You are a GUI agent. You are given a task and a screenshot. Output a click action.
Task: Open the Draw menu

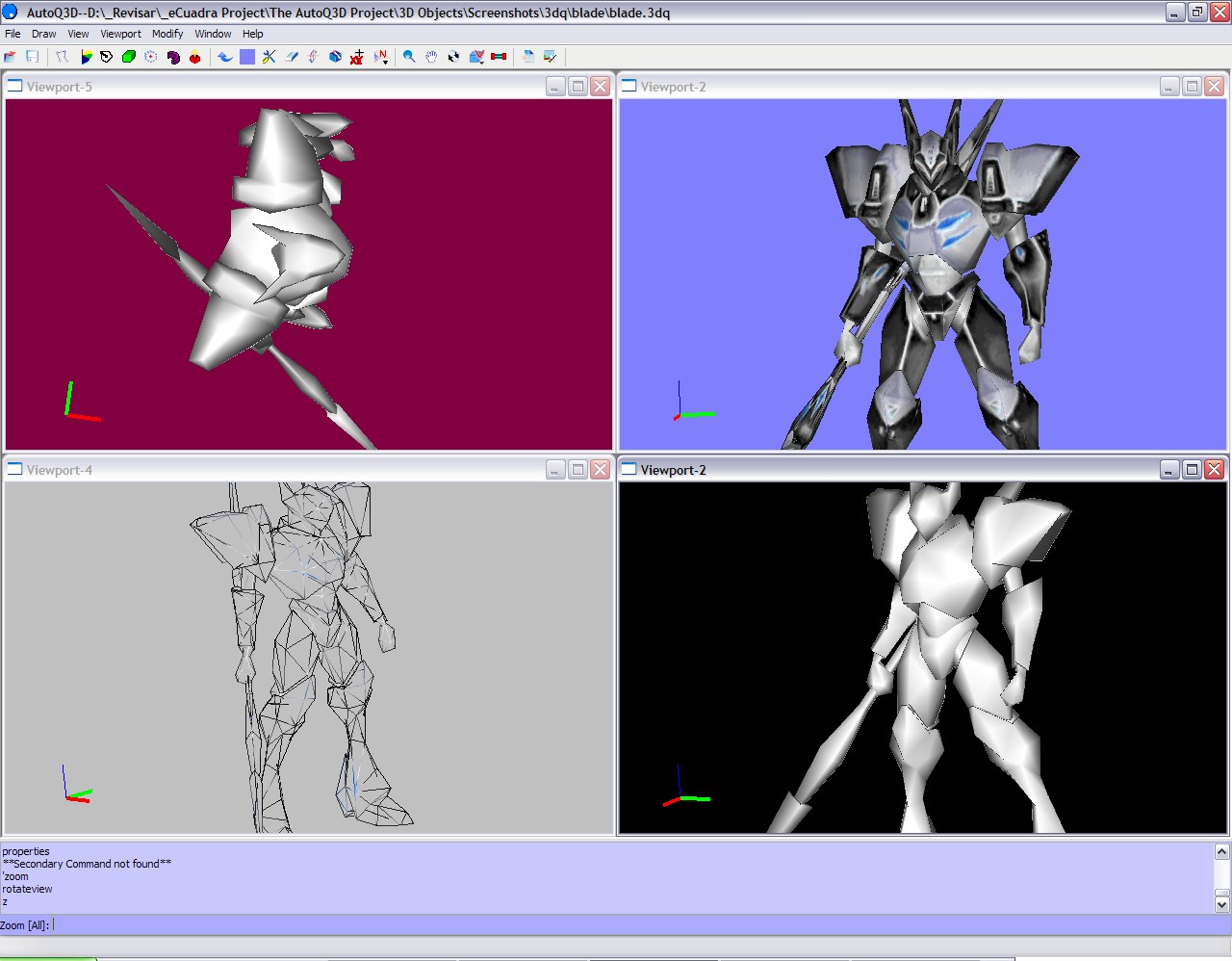[44, 34]
